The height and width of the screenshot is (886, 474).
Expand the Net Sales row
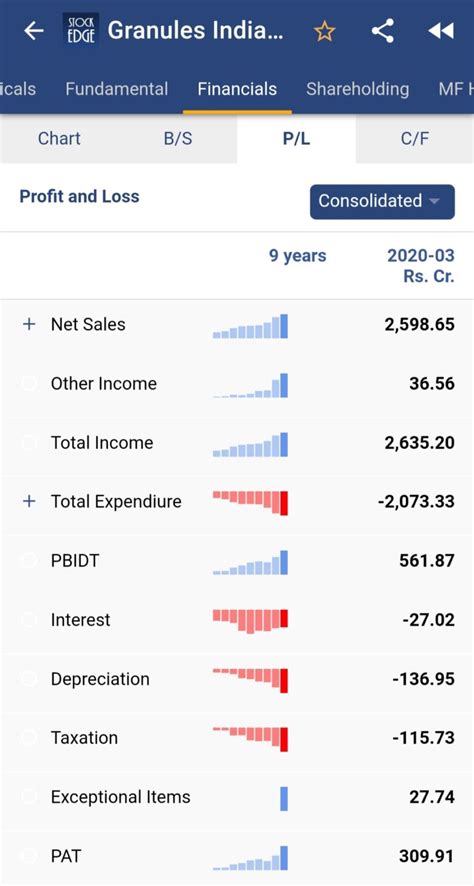tap(29, 324)
